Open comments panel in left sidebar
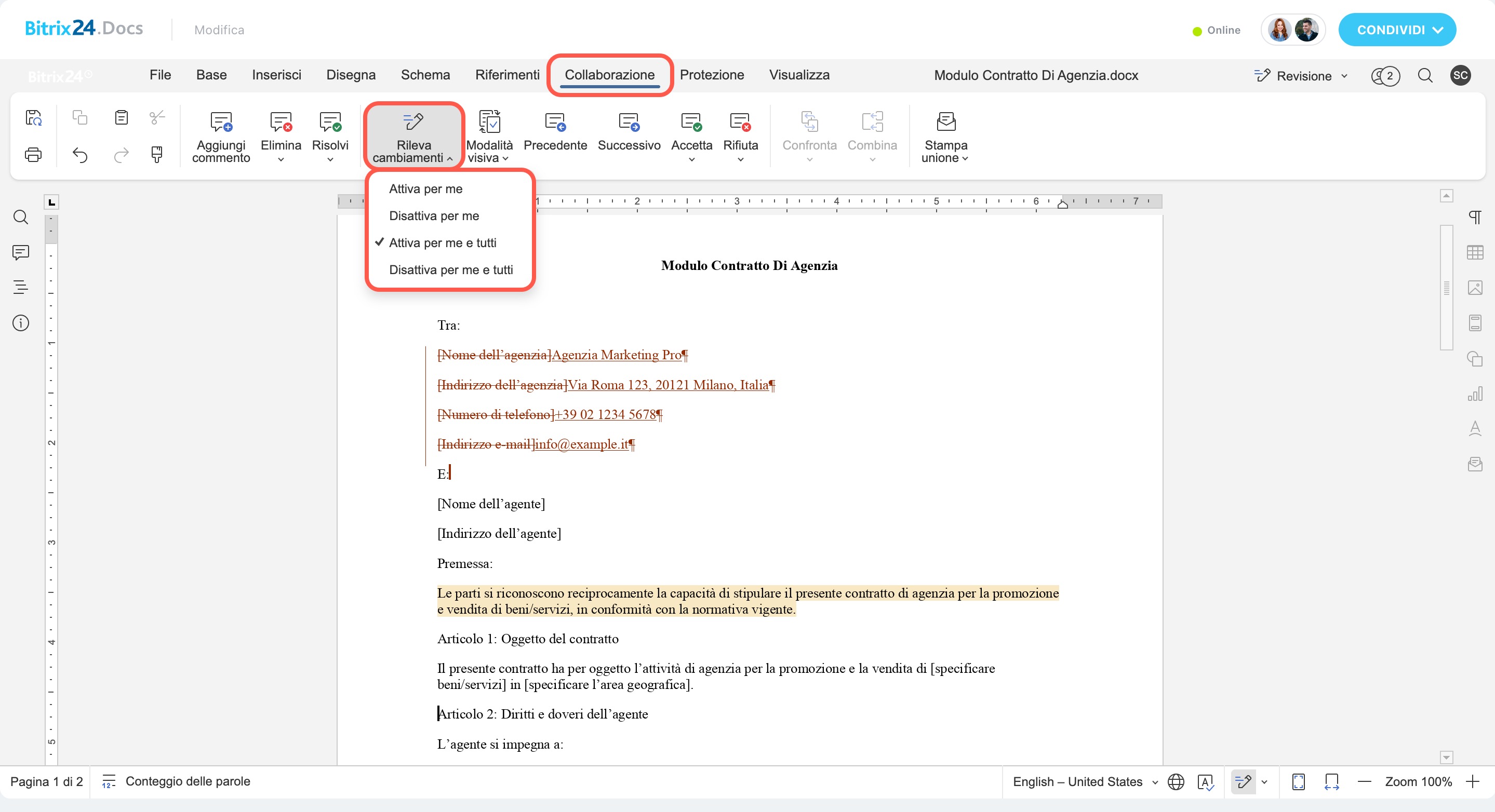This screenshot has height=812, width=1495. click(x=21, y=252)
